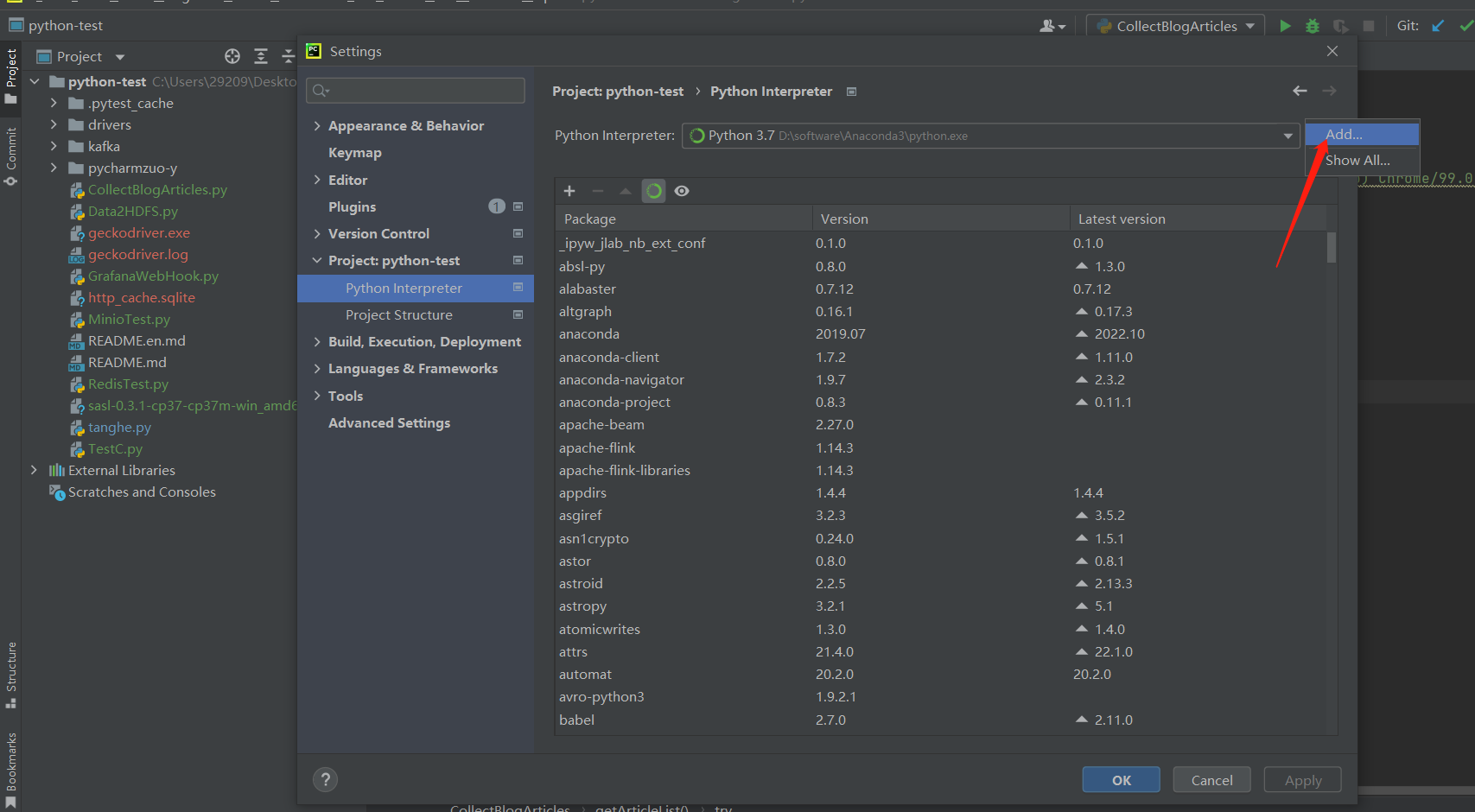Open CollectBlogArticles.py in the project tree
Image resolution: width=1475 pixels, height=812 pixels.
click(157, 189)
